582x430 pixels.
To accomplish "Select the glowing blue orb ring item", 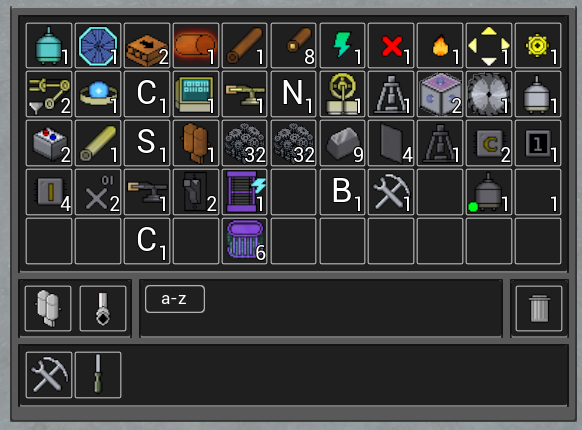I will 98,94.
